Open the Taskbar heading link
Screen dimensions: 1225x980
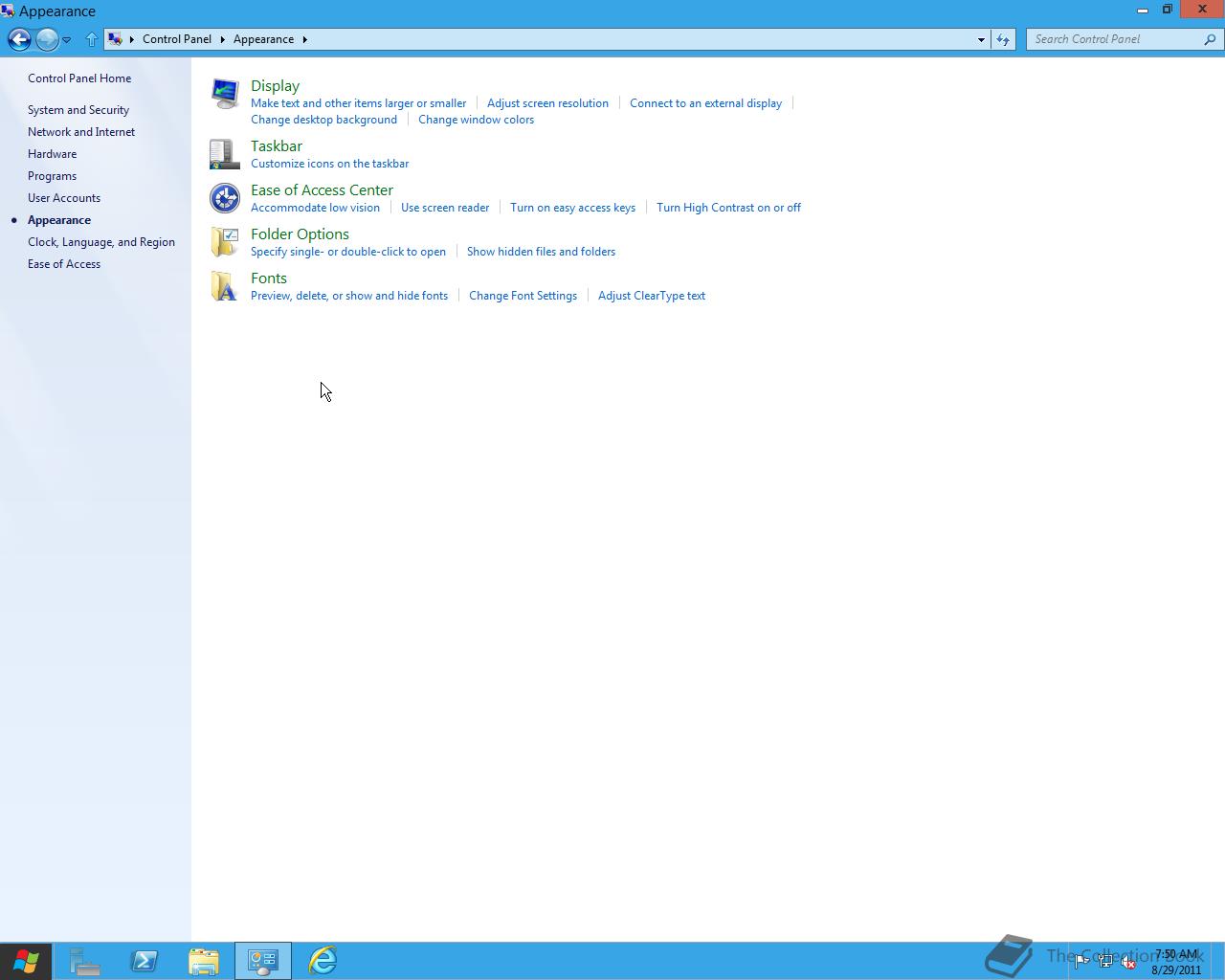tap(277, 146)
